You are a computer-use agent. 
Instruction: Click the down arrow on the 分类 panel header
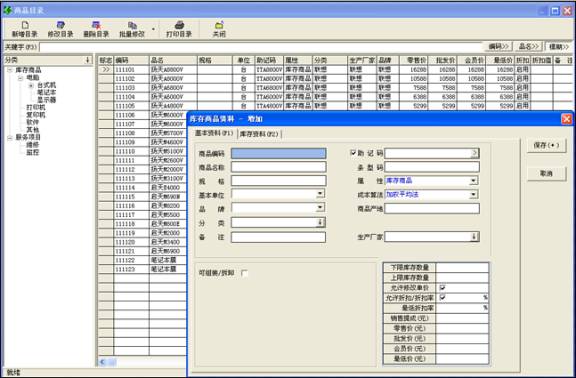87,60
